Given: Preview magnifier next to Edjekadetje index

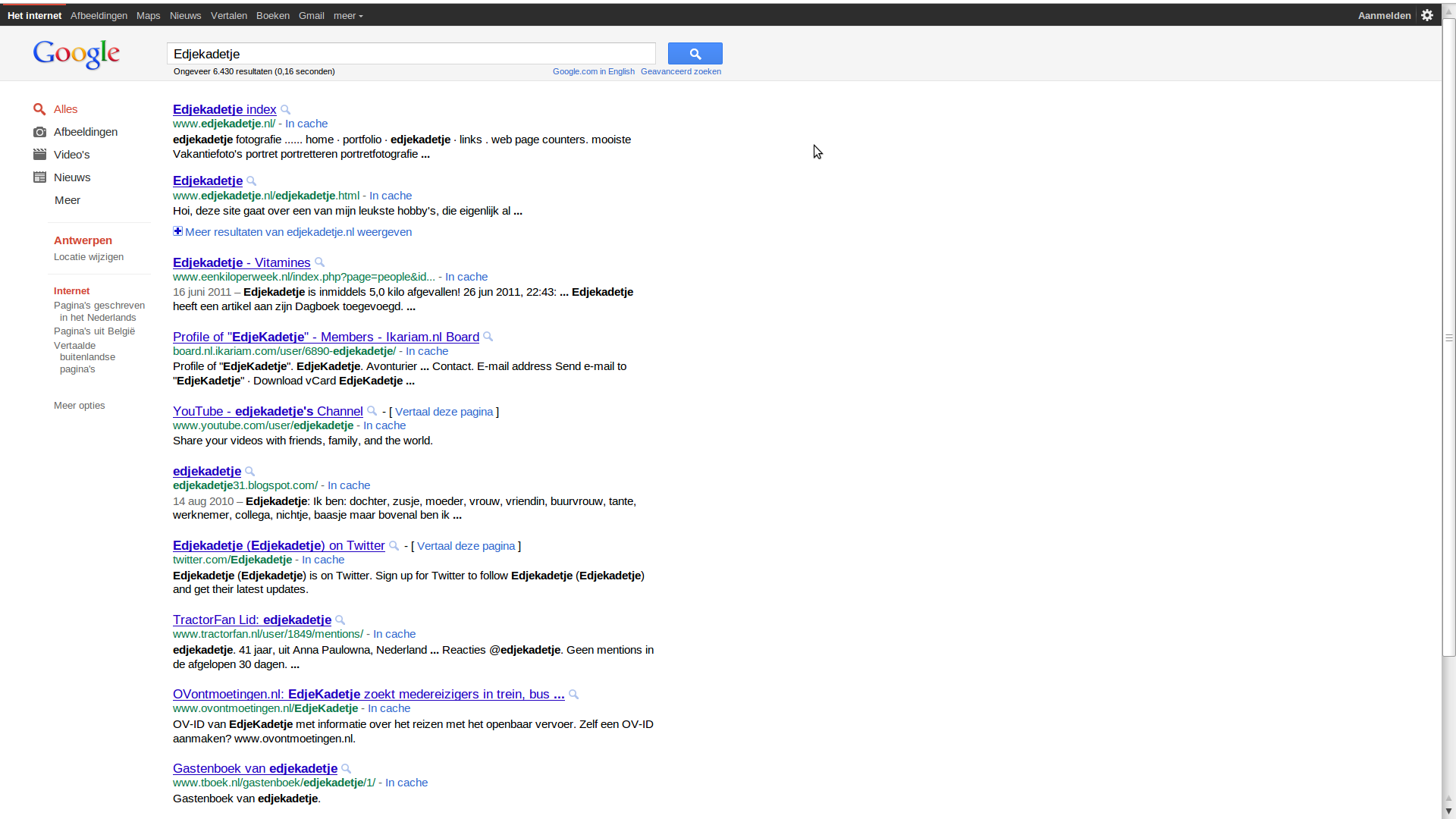Looking at the screenshot, I should coord(286,110).
